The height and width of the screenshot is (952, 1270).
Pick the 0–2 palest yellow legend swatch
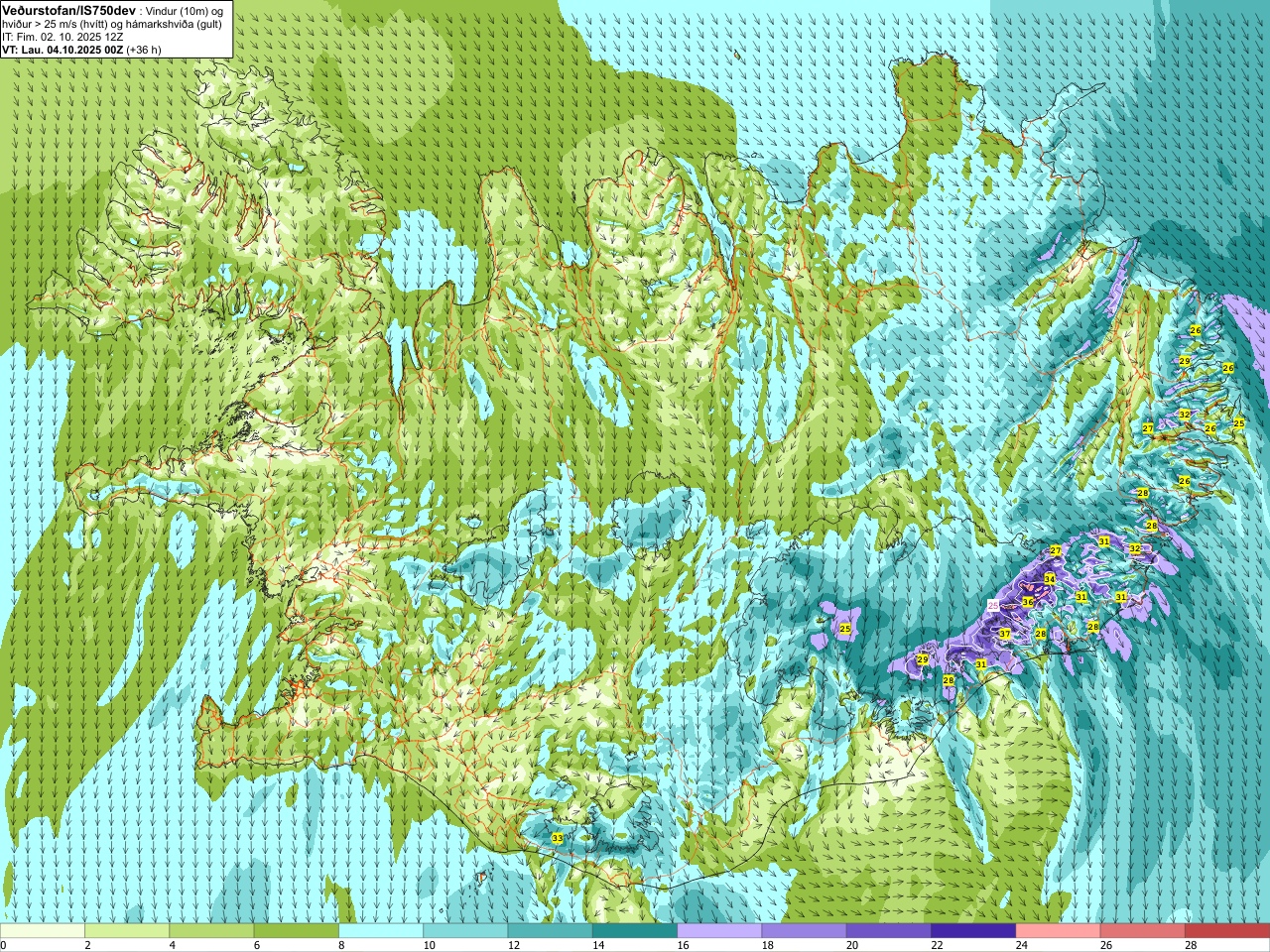coord(43,931)
